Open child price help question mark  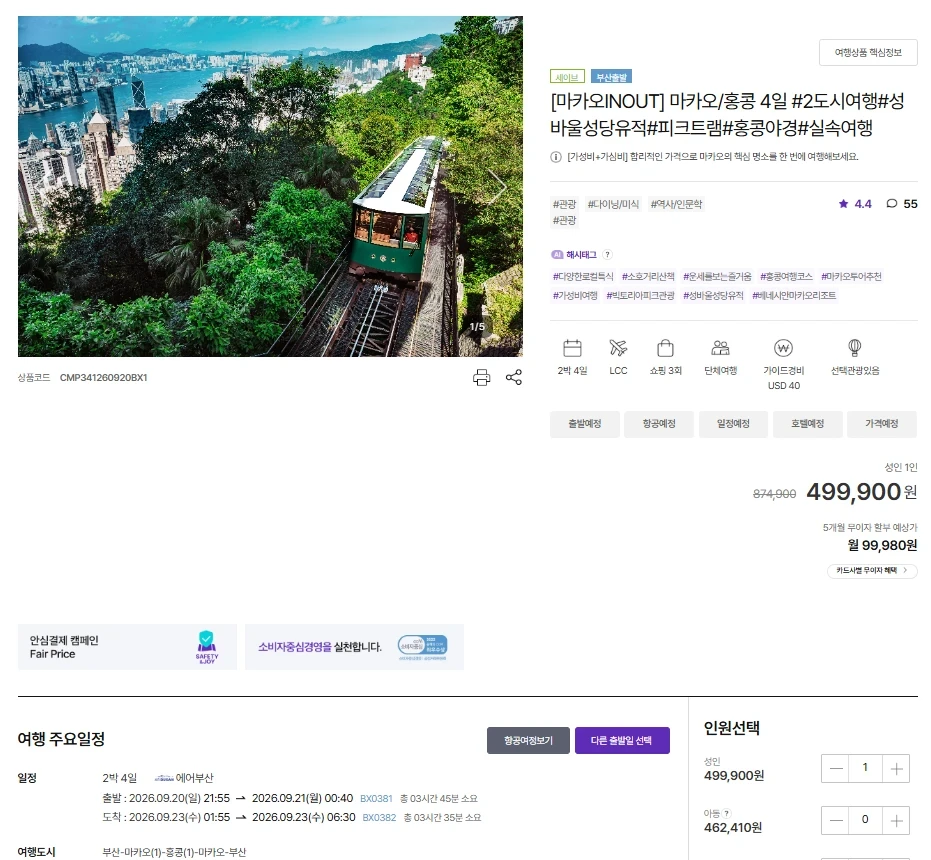tap(727, 814)
